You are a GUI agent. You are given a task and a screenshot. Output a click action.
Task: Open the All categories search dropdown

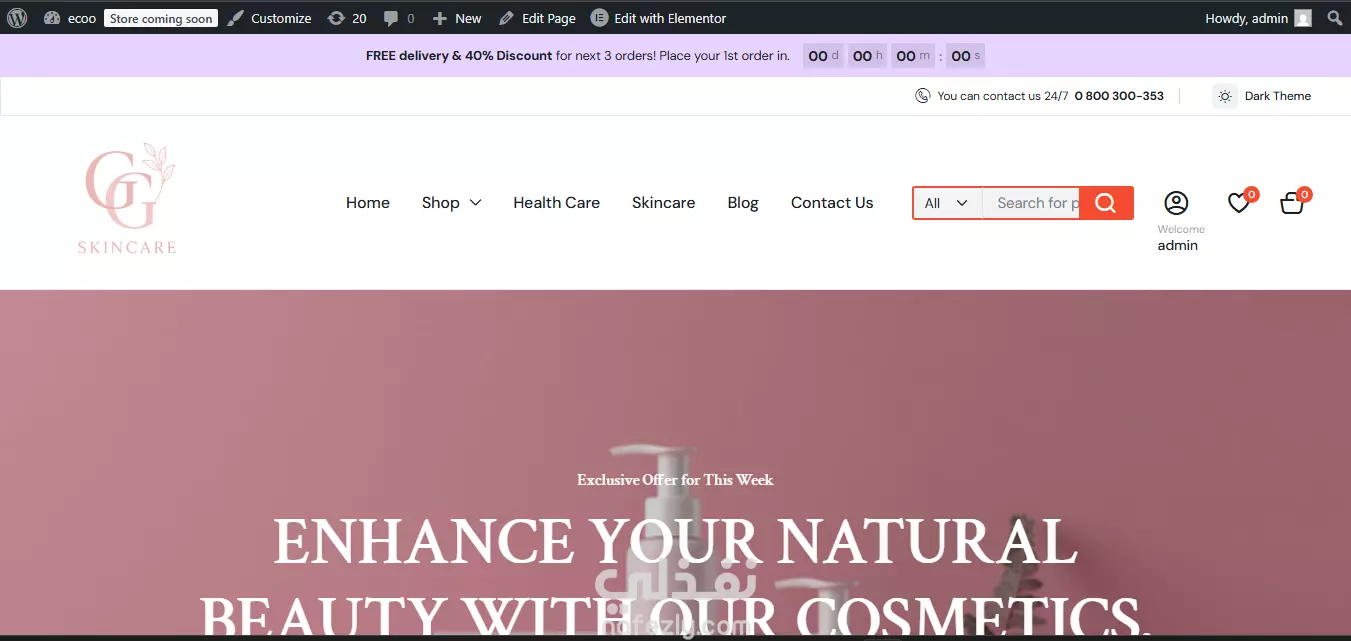click(x=947, y=203)
